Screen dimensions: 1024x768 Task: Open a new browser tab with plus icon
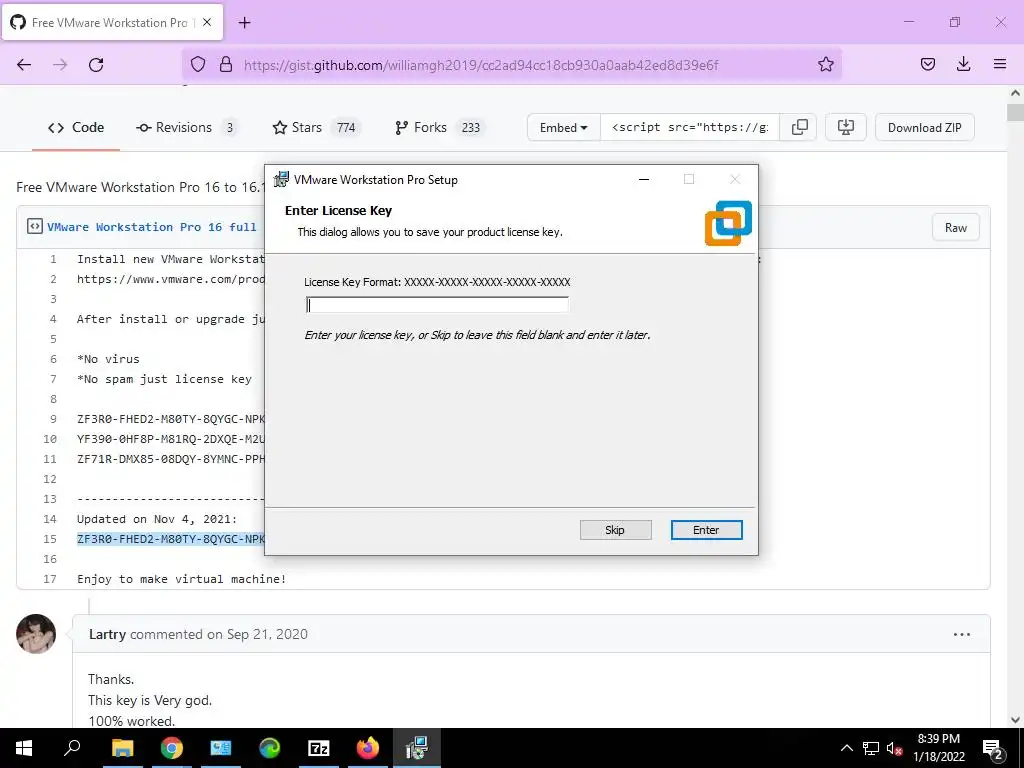click(x=244, y=23)
